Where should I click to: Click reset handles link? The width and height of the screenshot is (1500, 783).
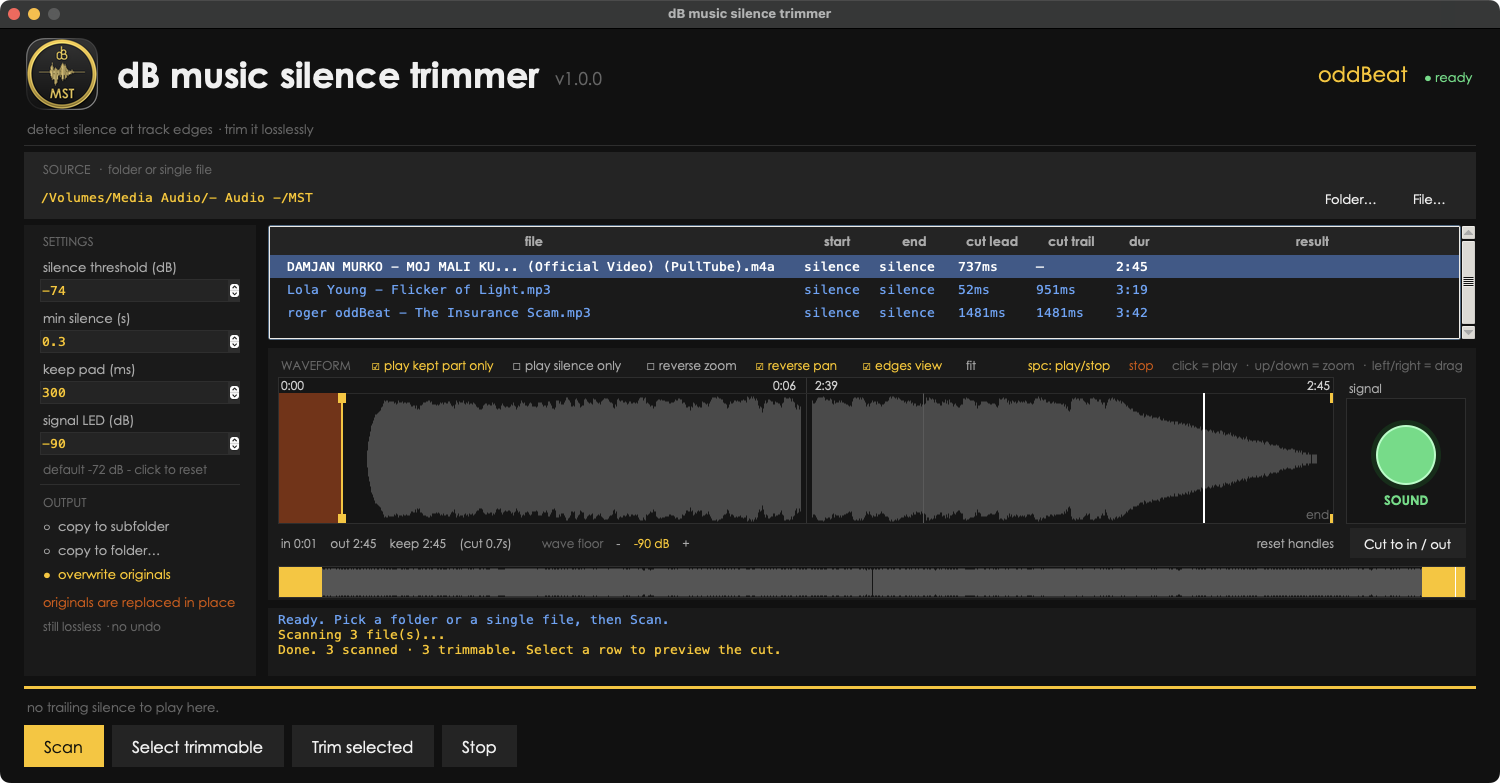[x=1295, y=544]
